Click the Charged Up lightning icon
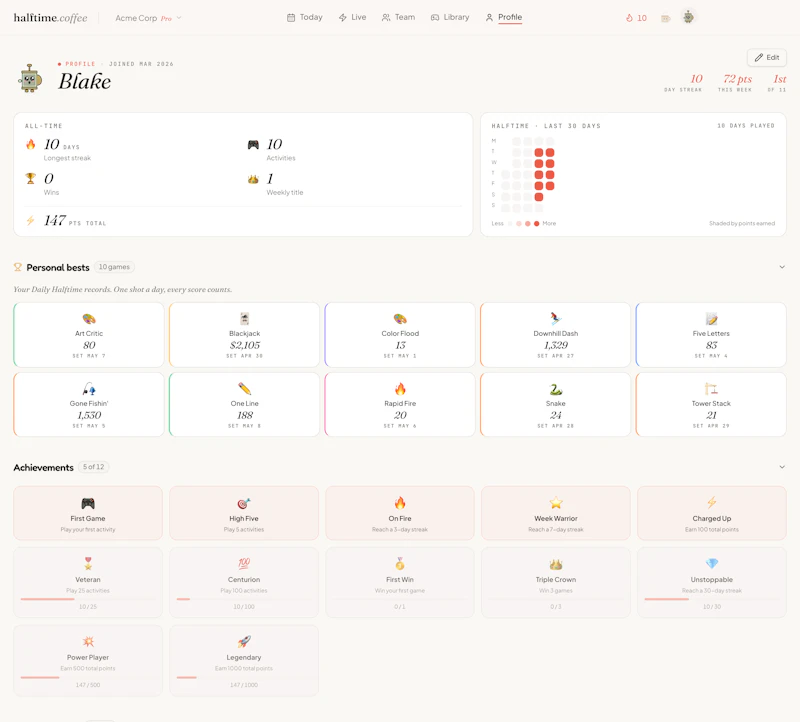 [712, 503]
